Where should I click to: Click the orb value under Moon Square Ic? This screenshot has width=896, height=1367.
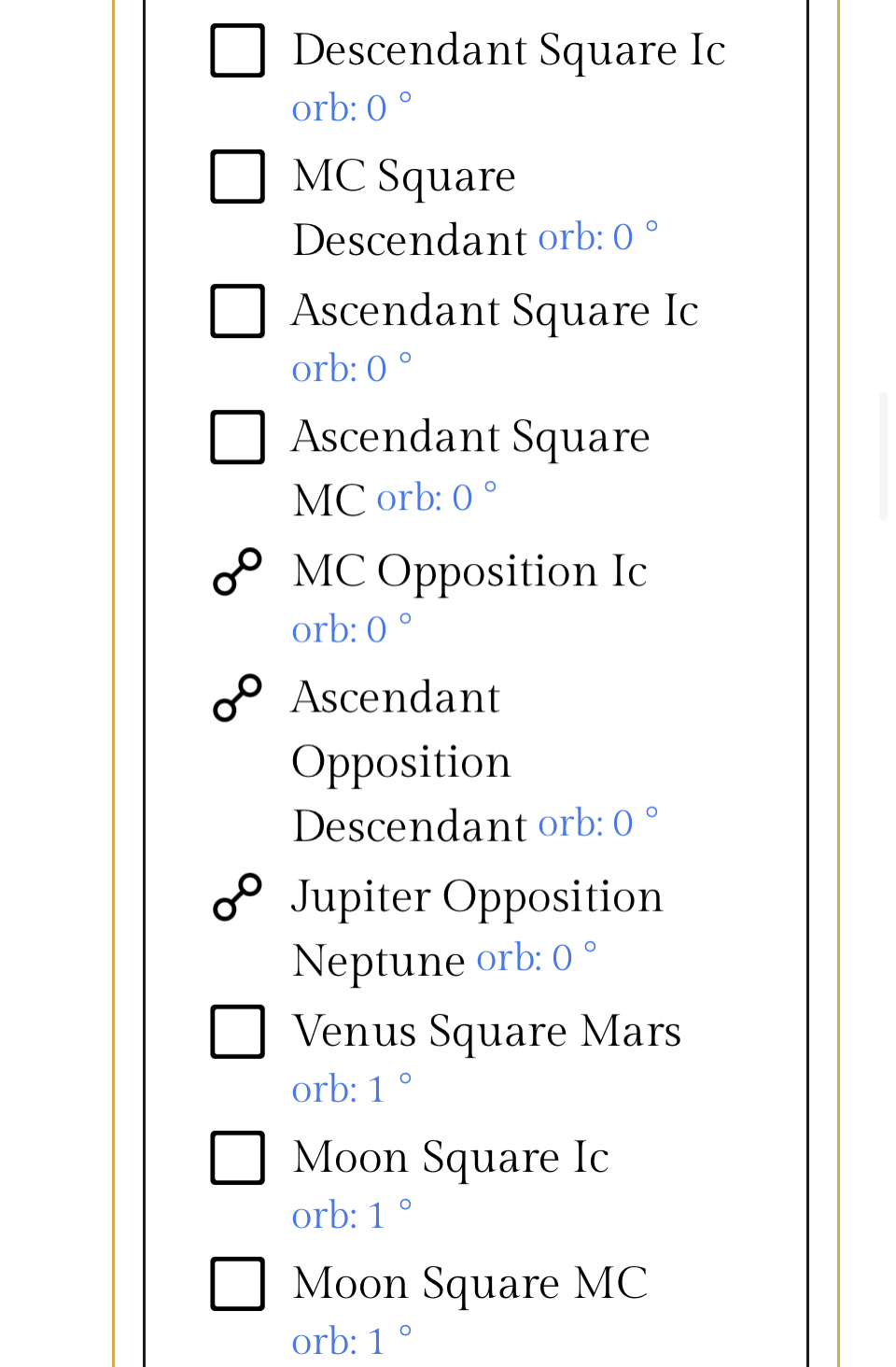(x=351, y=1216)
